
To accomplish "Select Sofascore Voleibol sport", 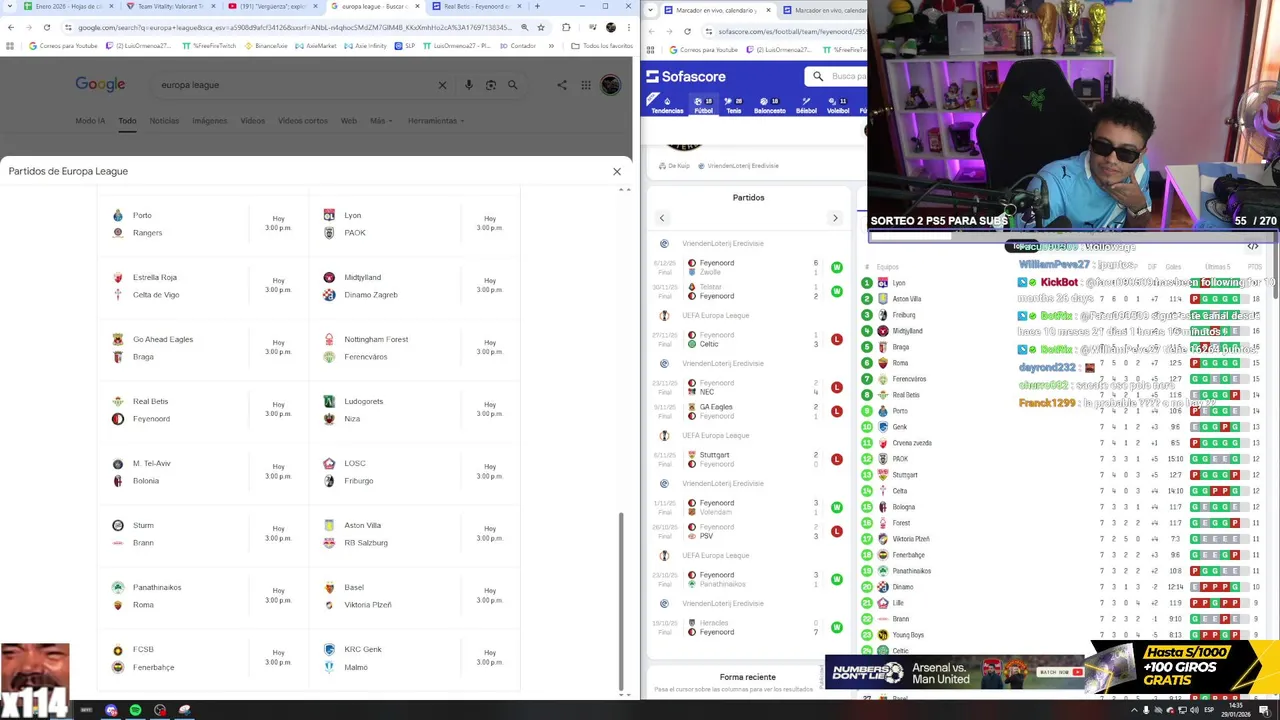I will click(838, 105).
